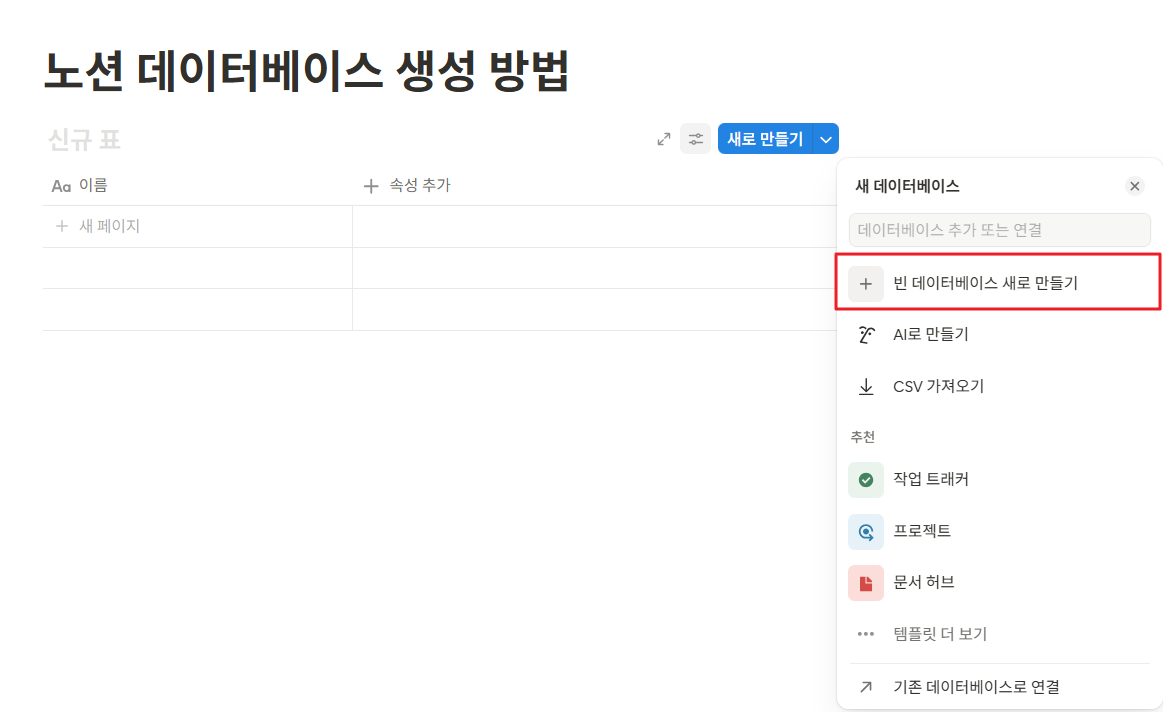Open the 문서 허브 document icon

866,582
